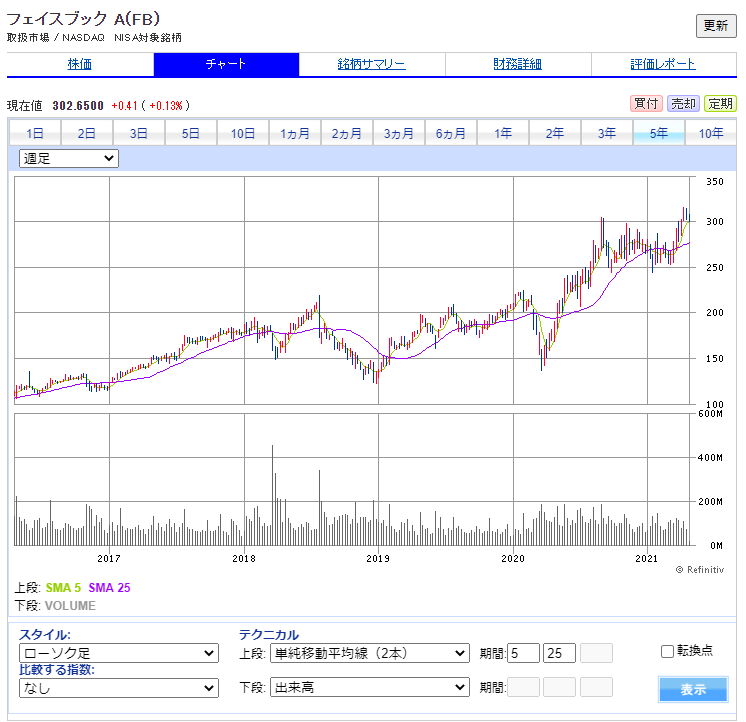The height and width of the screenshot is (722, 746).
Task: Select the 3日 chart range
Action: click(139, 133)
